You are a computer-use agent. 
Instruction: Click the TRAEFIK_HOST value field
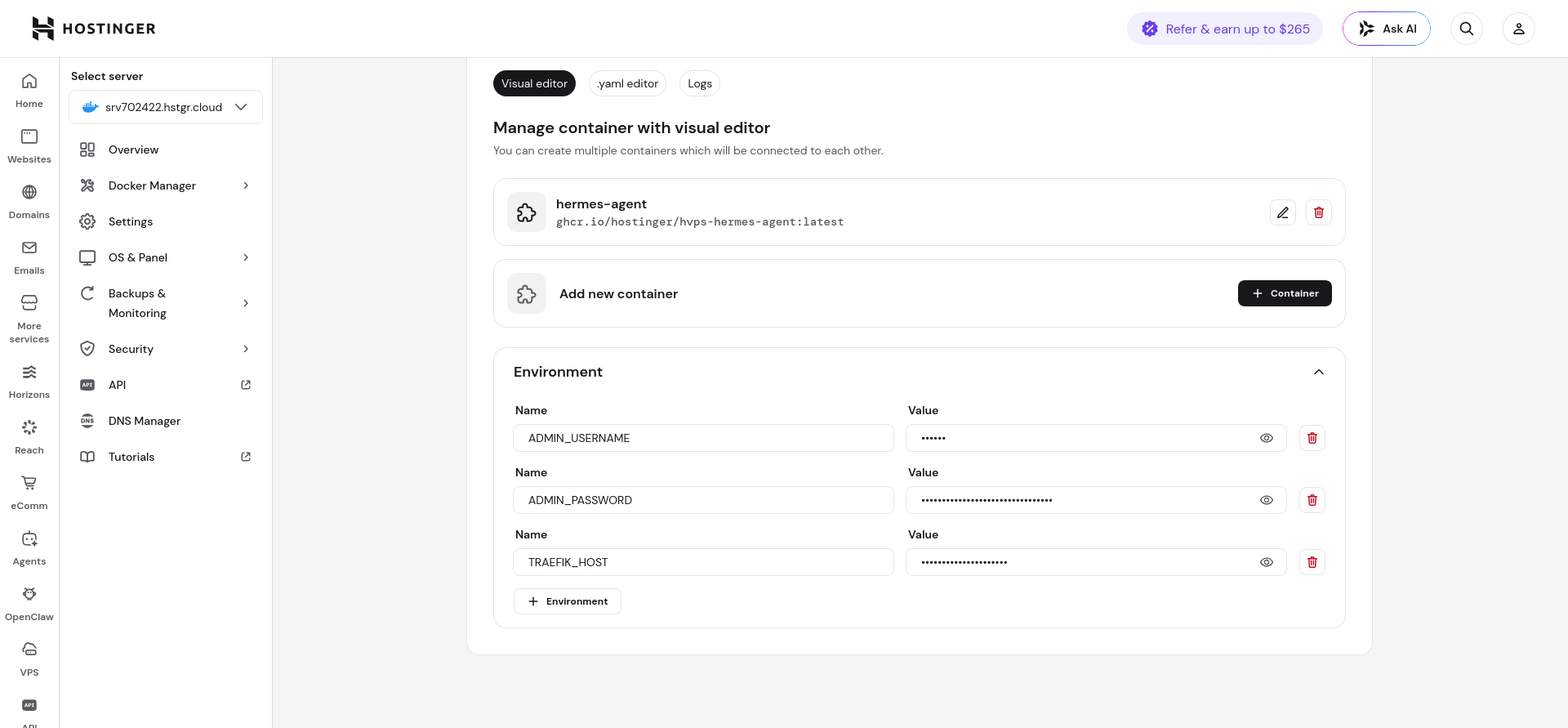click(1096, 562)
